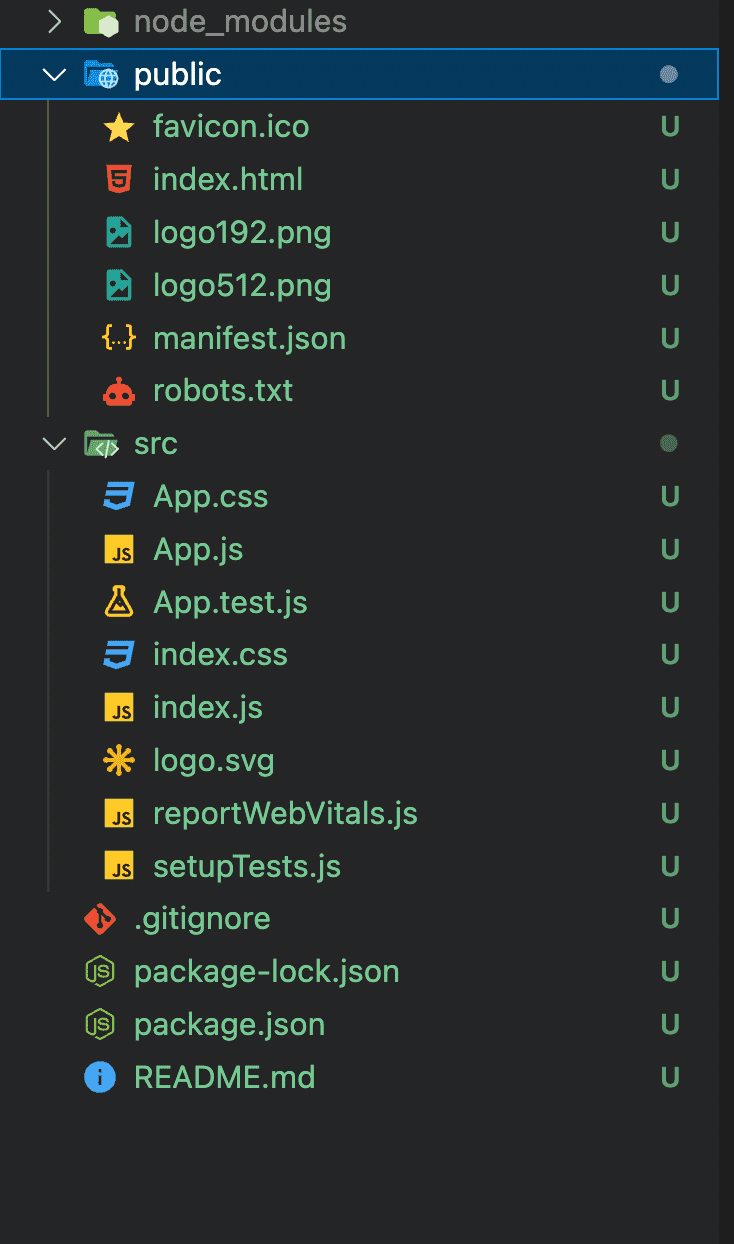Click the CSS icon next to App.css
Image resolution: width=734 pixels, height=1244 pixels.
(119, 497)
